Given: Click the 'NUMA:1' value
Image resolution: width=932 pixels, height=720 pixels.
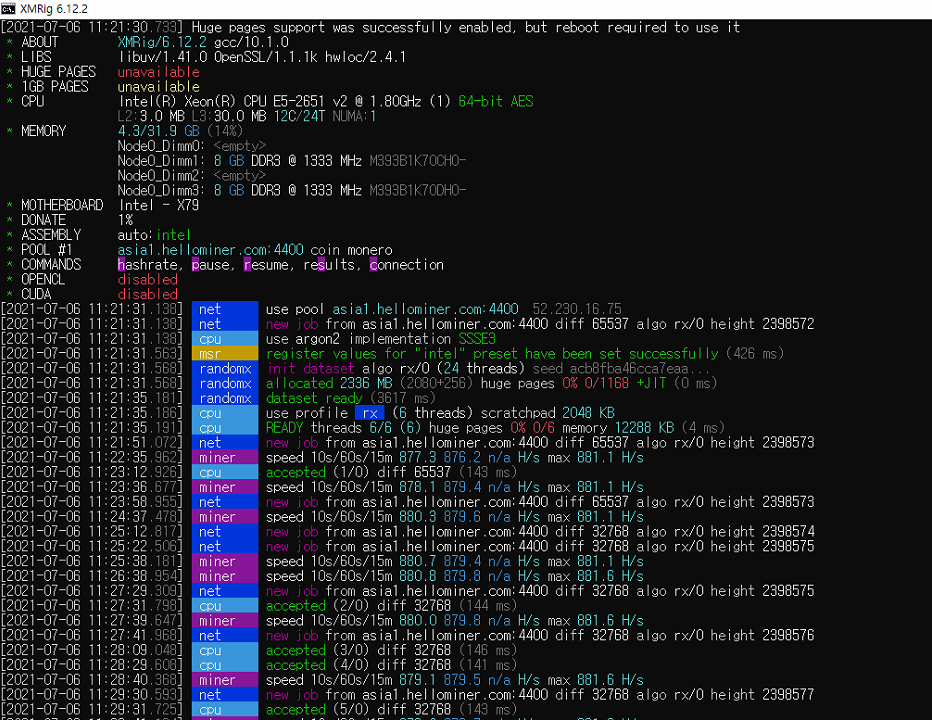Looking at the screenshot, I should pos(354,117).
